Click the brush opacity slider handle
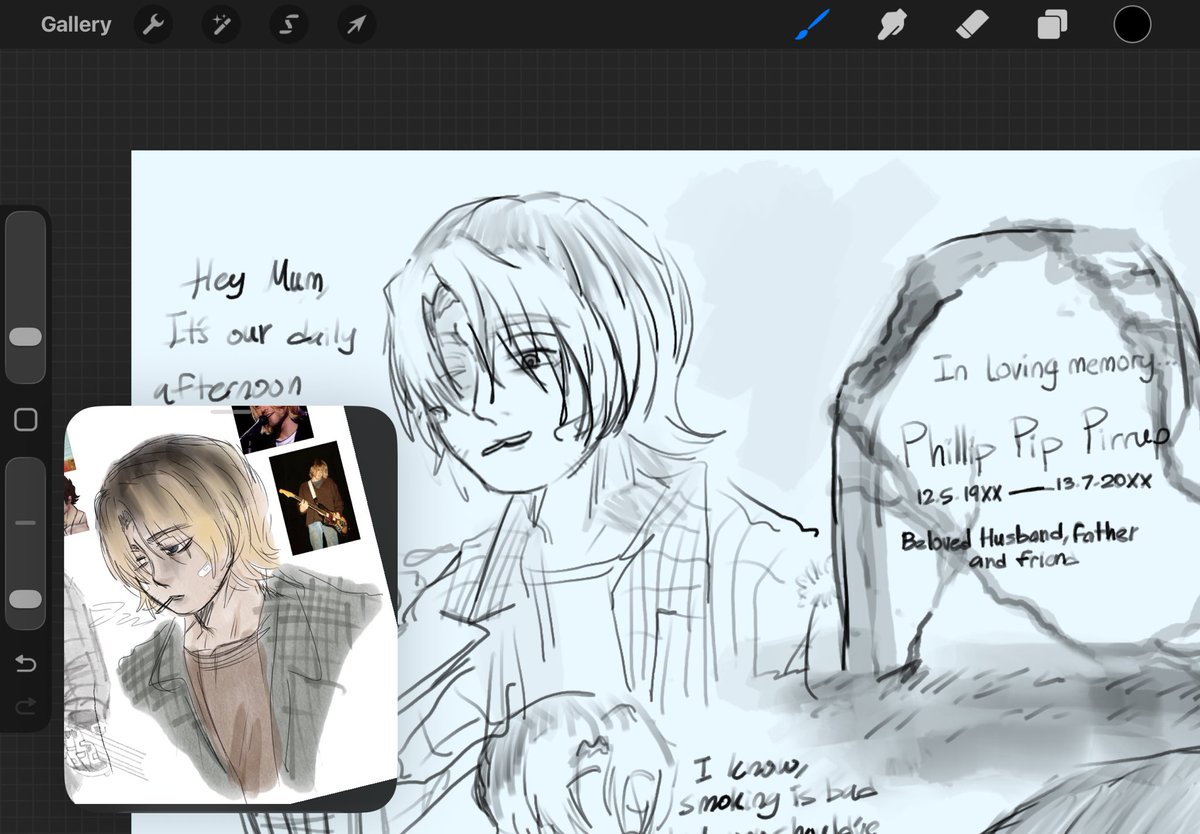The height and width of the screenshot is (834, 1200). coord(25,599)
